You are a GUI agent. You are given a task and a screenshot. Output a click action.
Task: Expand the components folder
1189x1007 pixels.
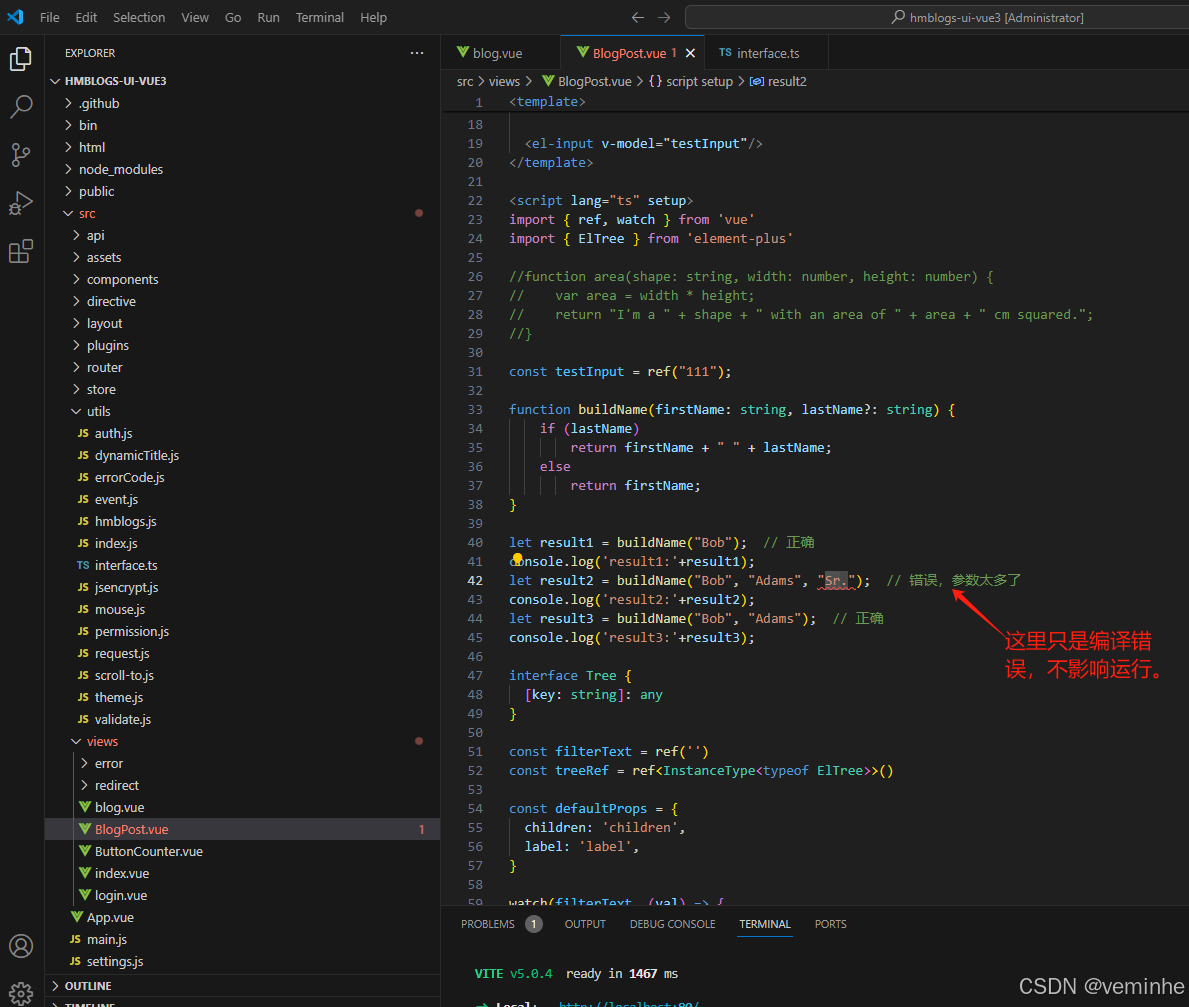243,279
